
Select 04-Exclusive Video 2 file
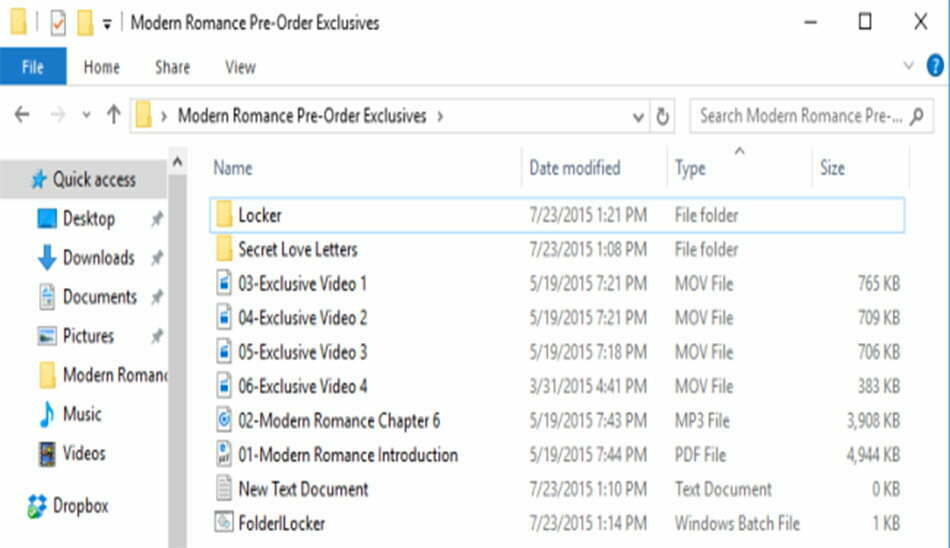point(557,318)
